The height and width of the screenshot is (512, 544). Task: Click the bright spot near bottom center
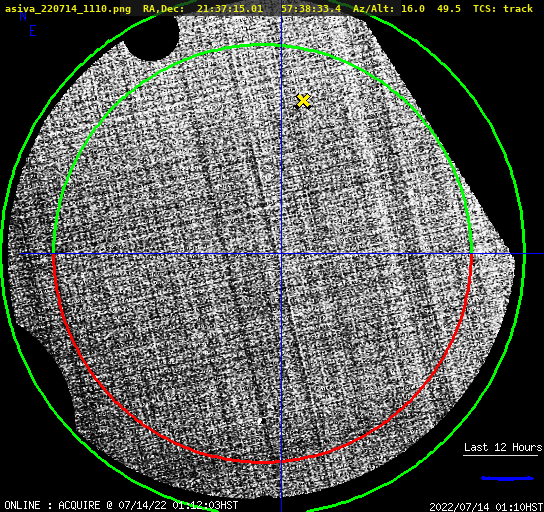coord(260,420)
